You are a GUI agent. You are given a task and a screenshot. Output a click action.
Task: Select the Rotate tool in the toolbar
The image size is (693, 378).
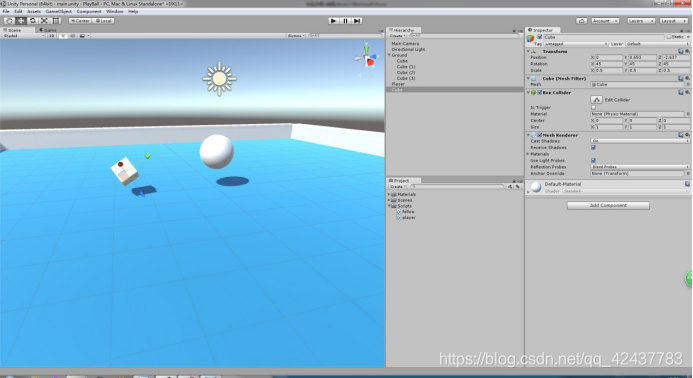coord(32,21)
